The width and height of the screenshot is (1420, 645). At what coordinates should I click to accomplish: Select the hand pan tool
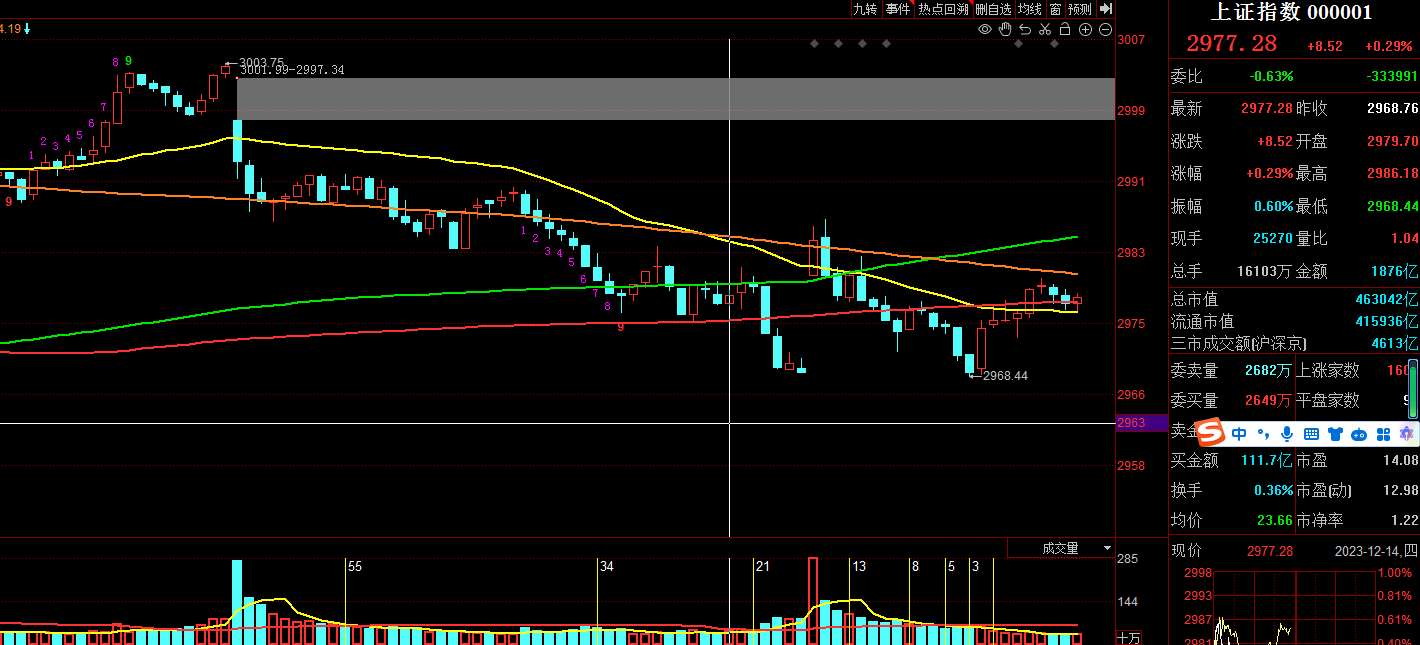point(1005,30)
